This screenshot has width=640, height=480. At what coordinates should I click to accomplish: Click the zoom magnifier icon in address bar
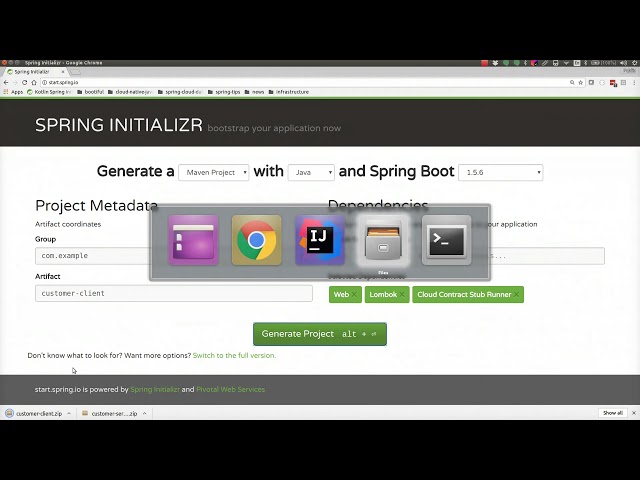coord(572,82)
